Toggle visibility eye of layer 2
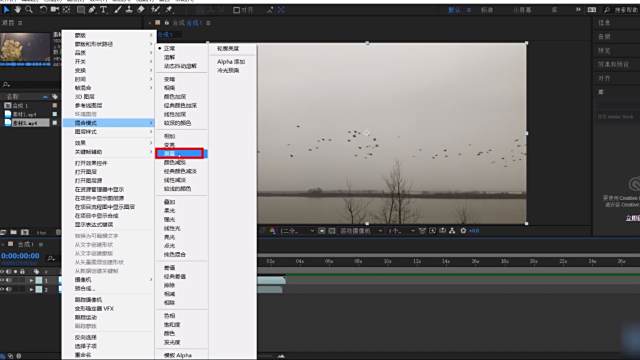The width and height of the screenshot is (640, 360). (2, 289)
